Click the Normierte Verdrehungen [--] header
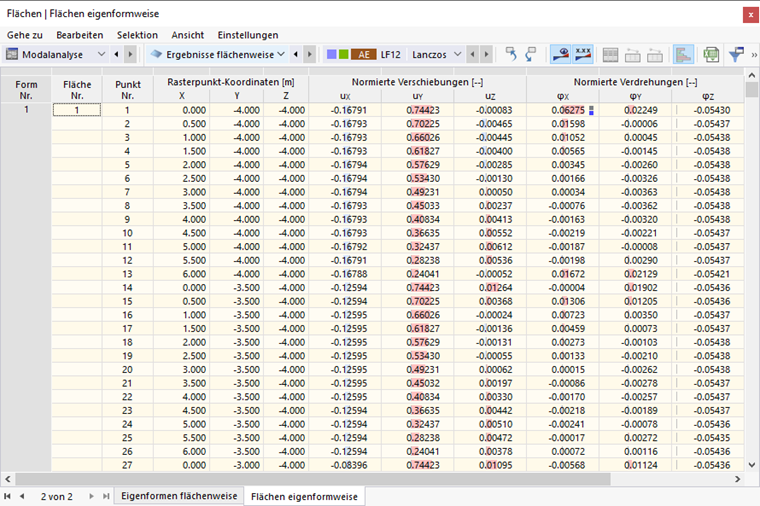The image size is (760, 506). click(635, 82)
